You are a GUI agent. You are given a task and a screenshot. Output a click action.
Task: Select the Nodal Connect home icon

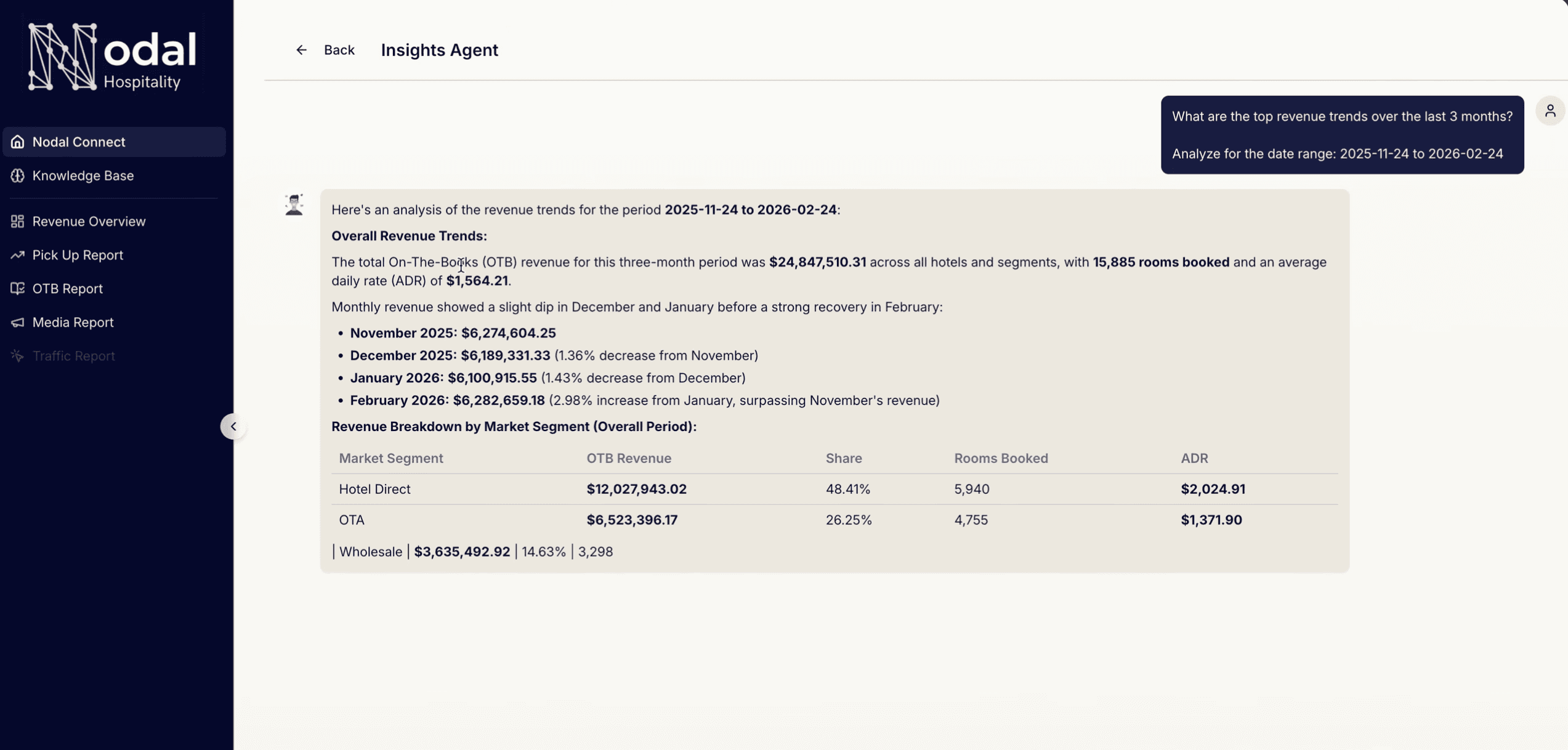point(18,141)
